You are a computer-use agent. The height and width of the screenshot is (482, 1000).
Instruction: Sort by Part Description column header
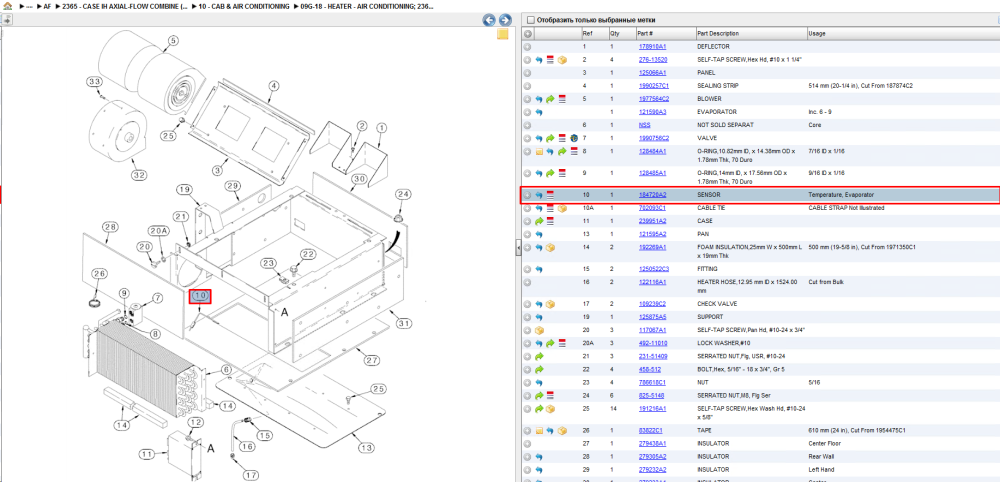[718, 34]
